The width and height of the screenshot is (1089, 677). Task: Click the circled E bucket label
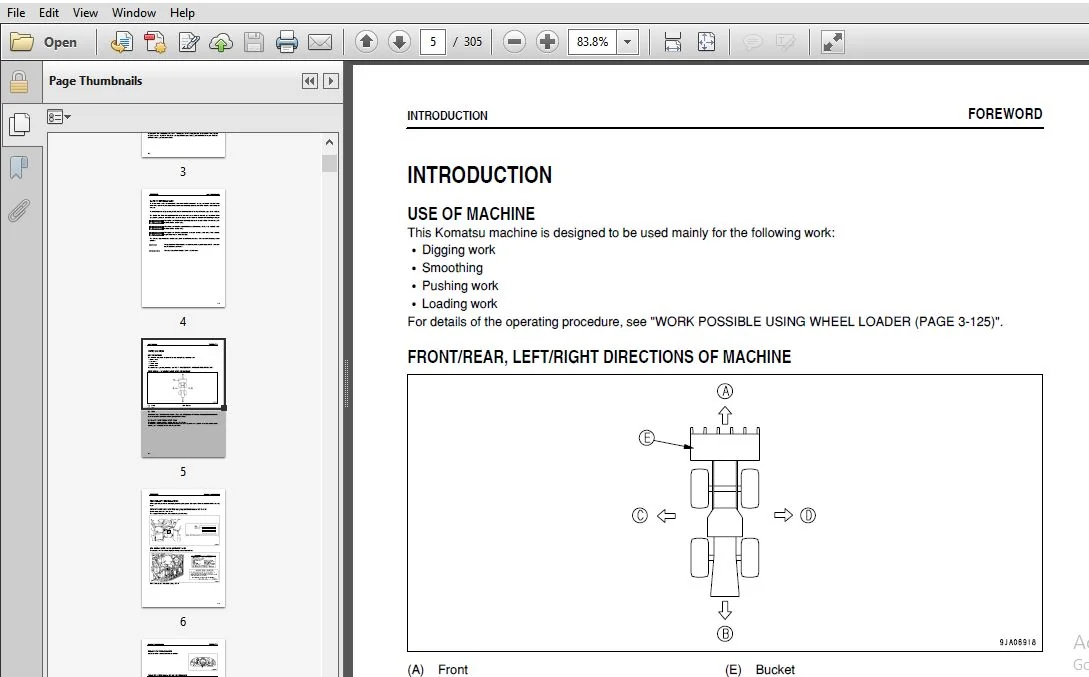(x=647, y=438)
